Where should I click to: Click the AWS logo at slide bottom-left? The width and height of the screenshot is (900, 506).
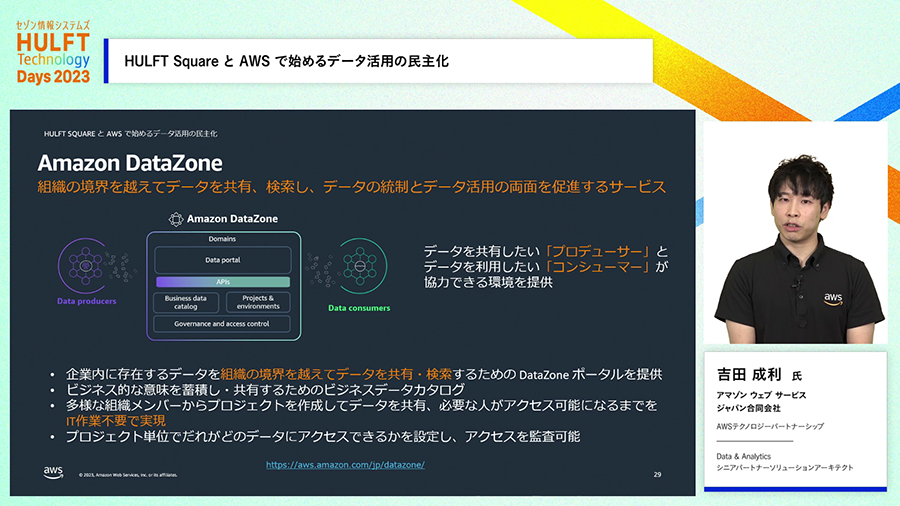pyautogui.click(x=54, y=471)
